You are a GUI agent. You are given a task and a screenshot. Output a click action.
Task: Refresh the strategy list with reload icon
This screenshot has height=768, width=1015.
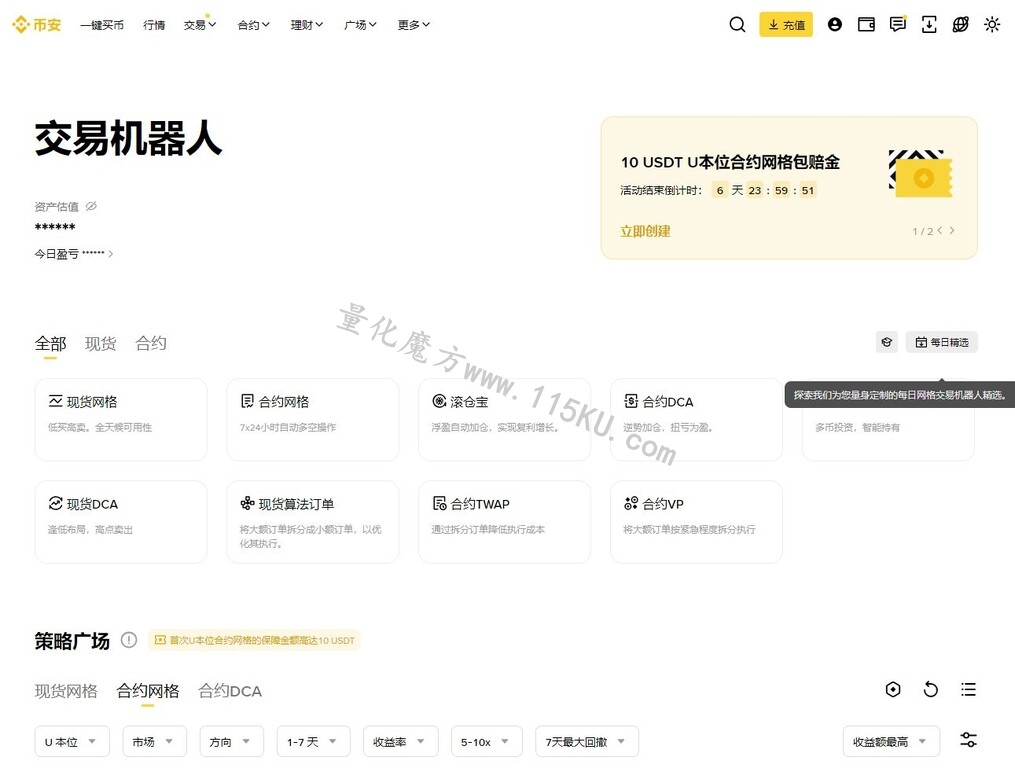click(x=930, y=690)
